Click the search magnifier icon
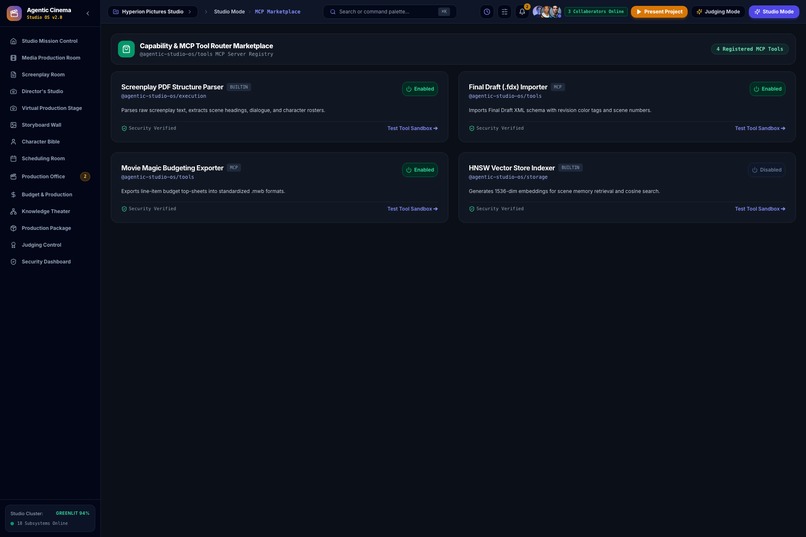The image size is (806, 537). [333, 12]
